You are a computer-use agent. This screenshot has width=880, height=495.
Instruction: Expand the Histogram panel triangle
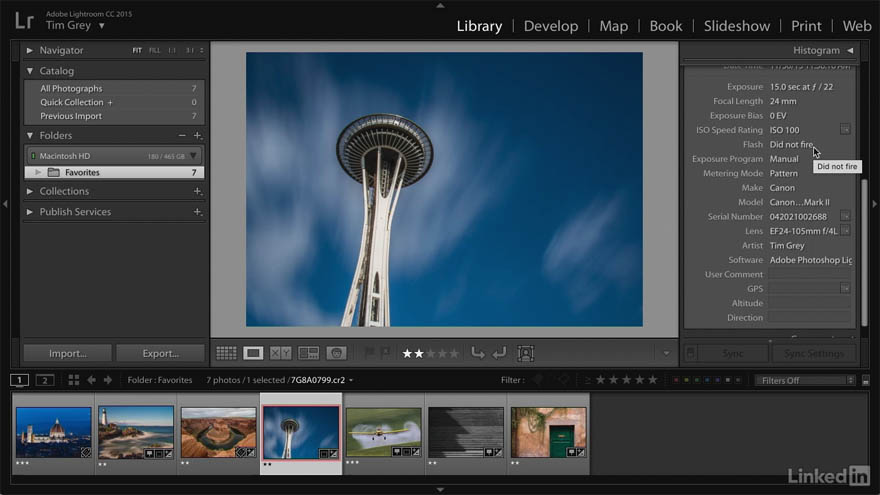pyautogui.click(x=850, y=51)
